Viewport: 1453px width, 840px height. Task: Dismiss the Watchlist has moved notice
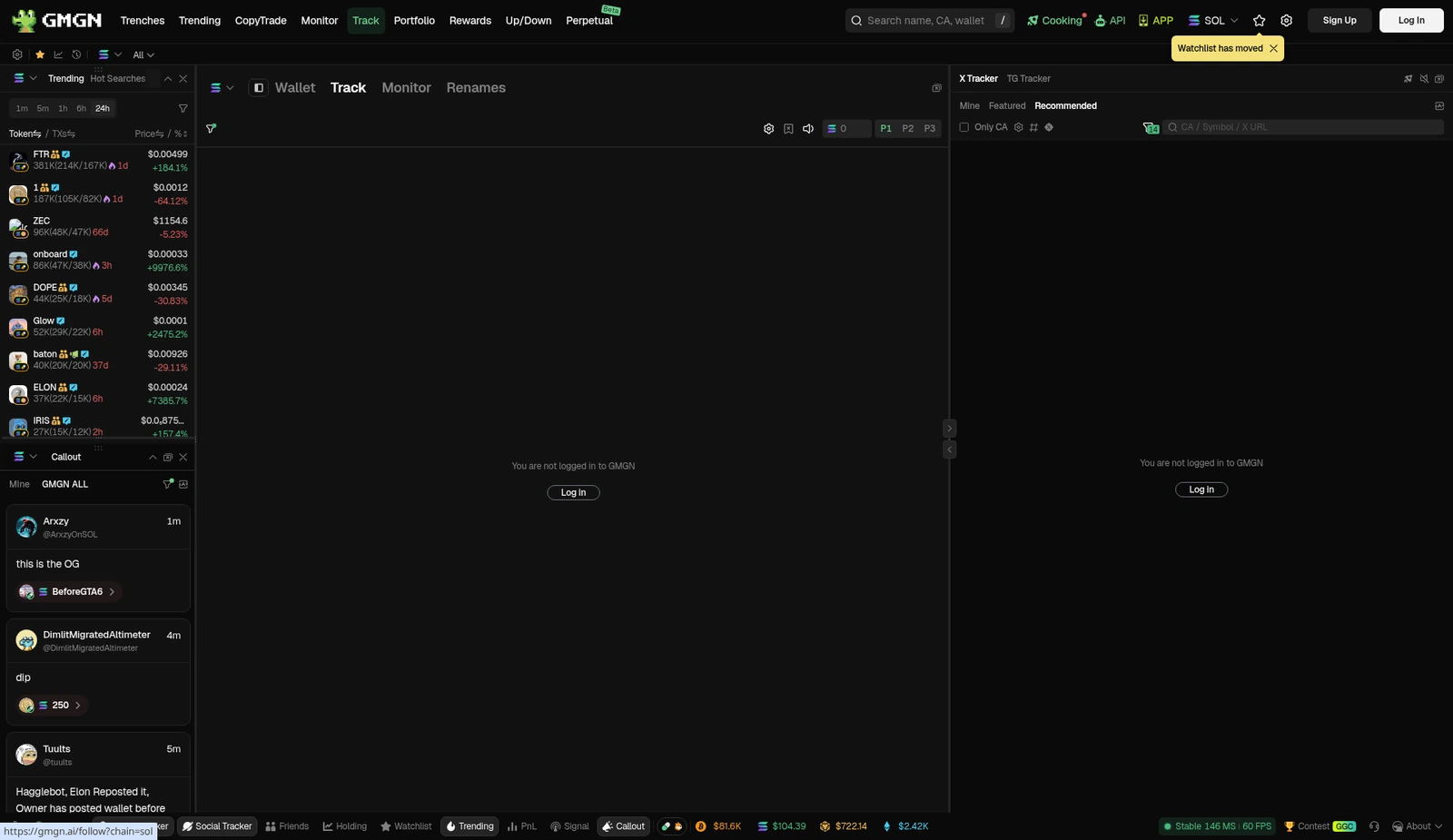click(x=1273, y=48)
